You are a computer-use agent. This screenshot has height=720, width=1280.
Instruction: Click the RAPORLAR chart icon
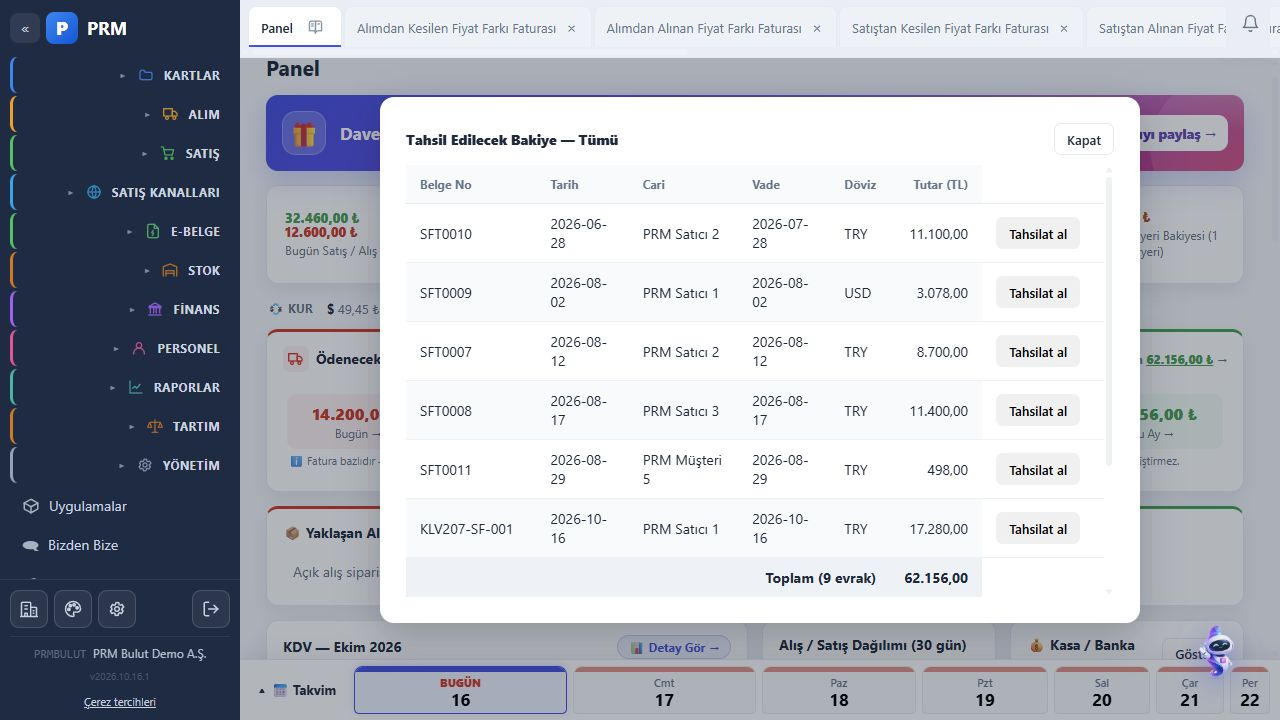135,387
